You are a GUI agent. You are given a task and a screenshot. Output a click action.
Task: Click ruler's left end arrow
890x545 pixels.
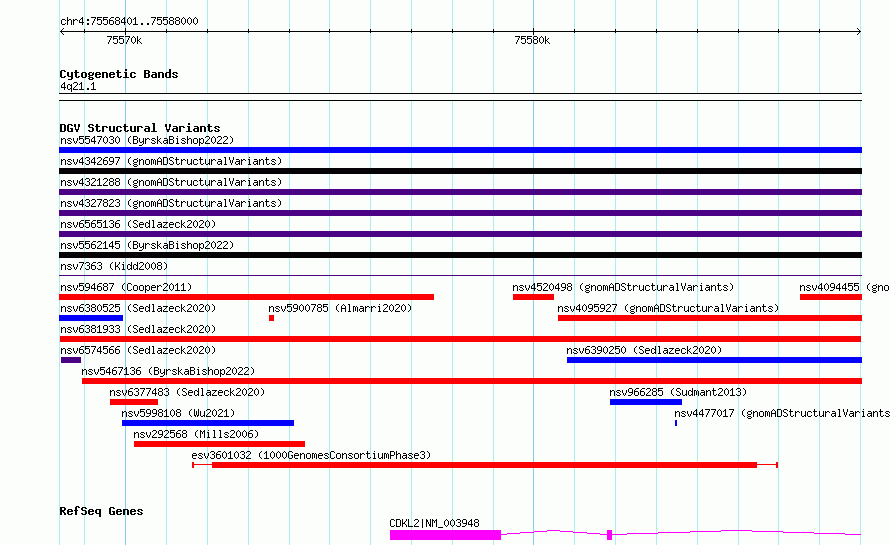[62, 32]
